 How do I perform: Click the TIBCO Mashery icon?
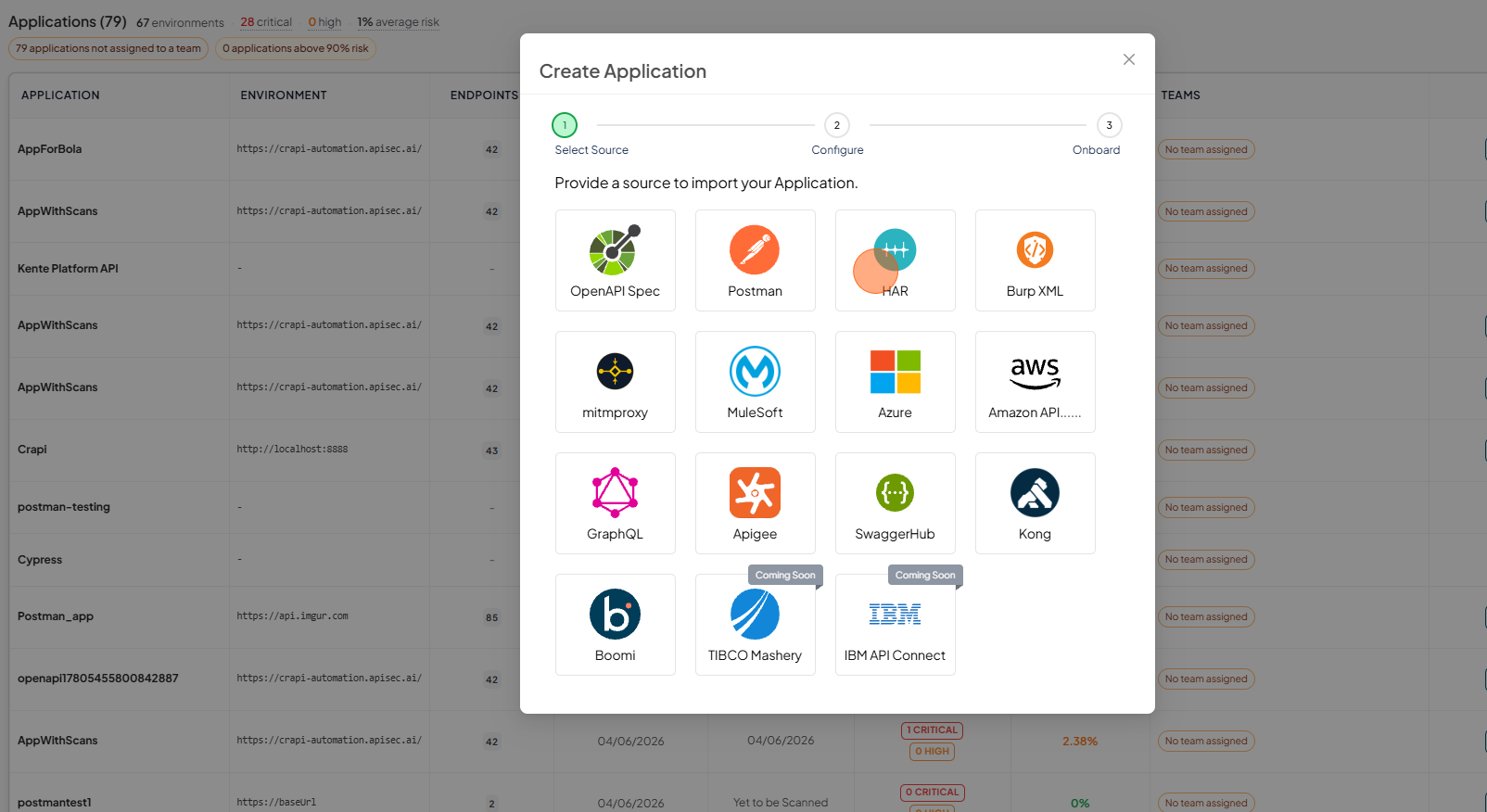pos(755,614)
